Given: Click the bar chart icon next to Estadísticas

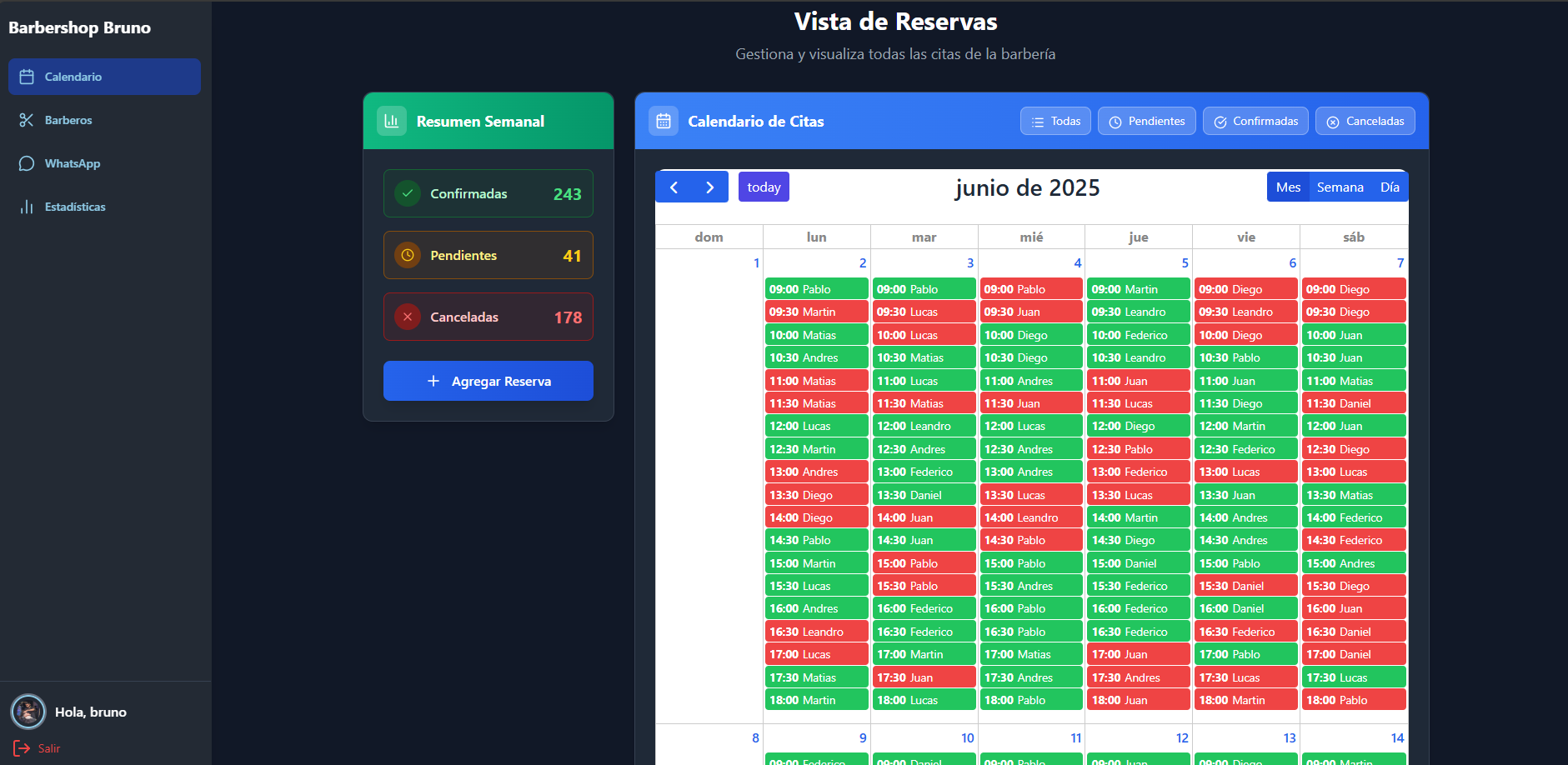Looking at the screenshot, I should pyautogui.click(x=27, y=207).
